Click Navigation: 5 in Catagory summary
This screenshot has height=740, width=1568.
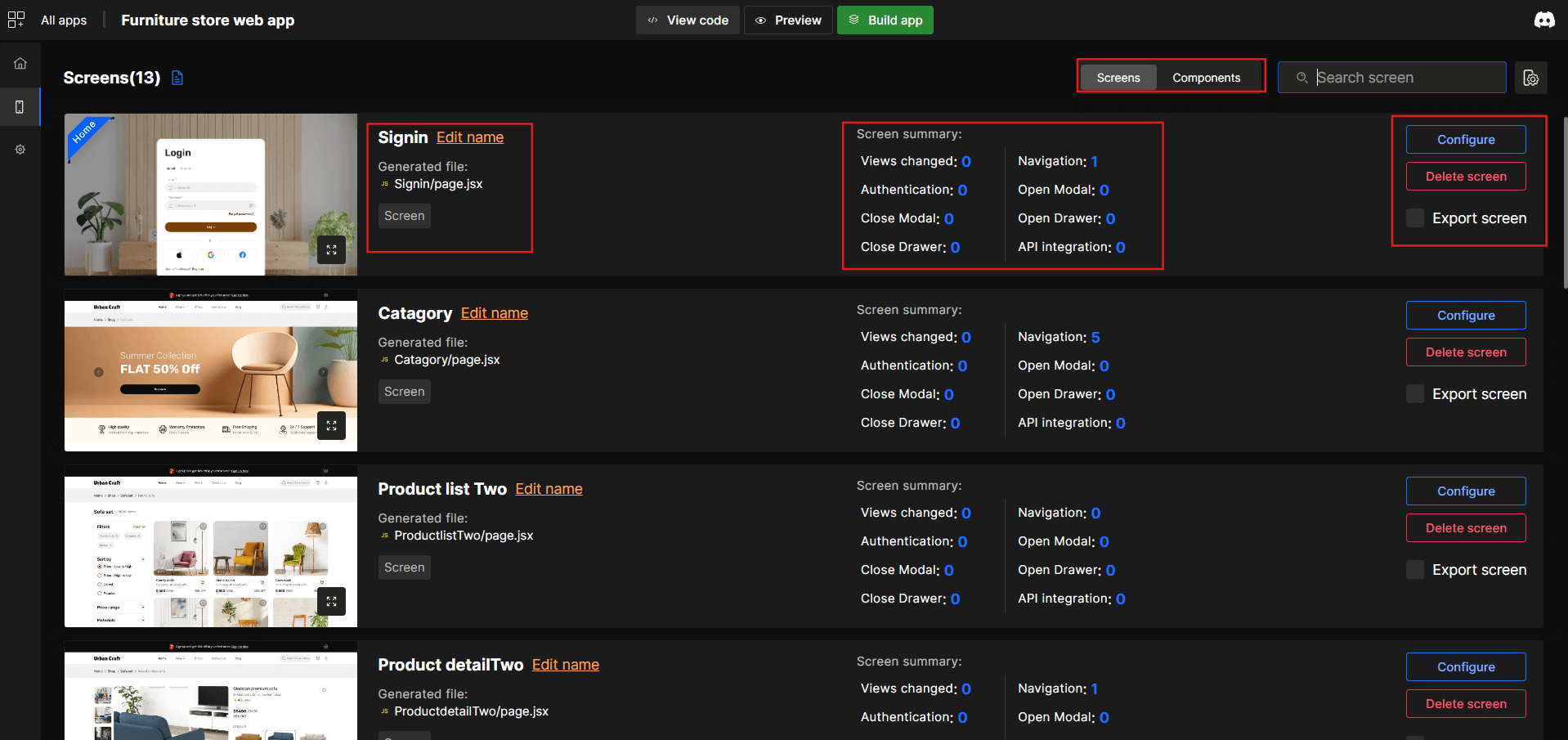(x=1059, y=337)
